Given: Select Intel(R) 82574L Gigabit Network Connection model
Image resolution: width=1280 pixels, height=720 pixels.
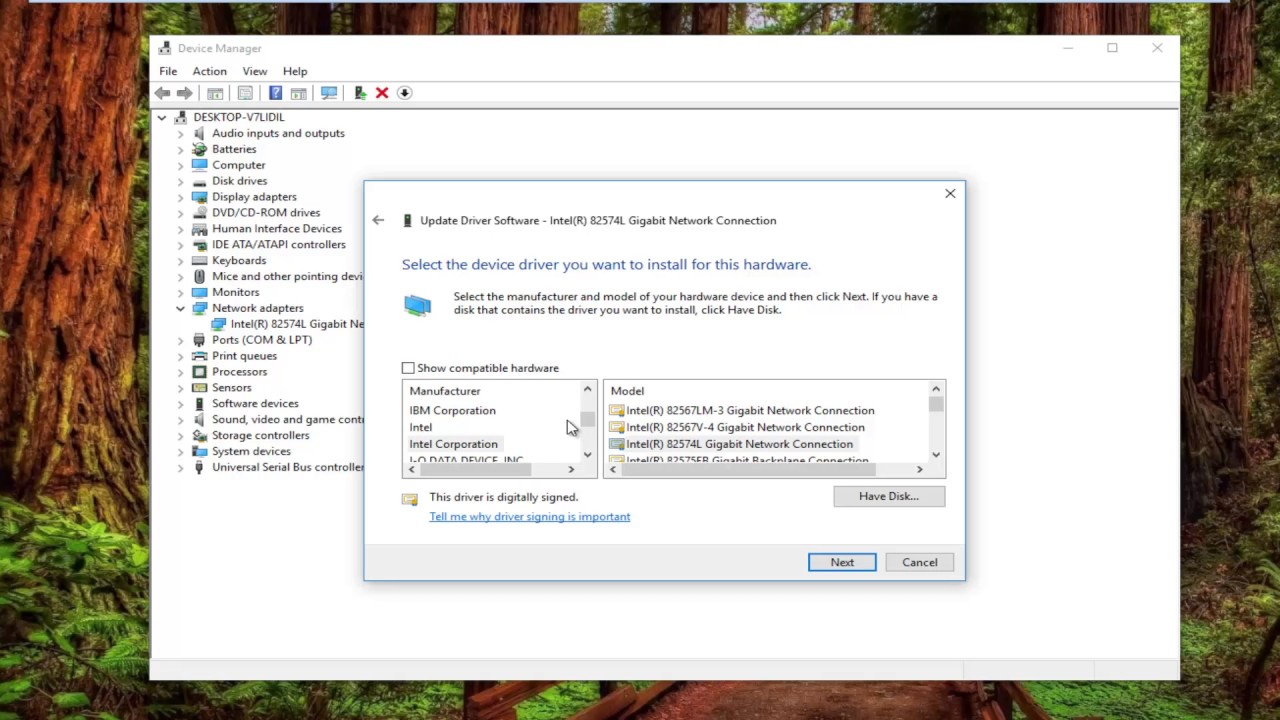Looking at the screenshot, I should click(740, 444).
